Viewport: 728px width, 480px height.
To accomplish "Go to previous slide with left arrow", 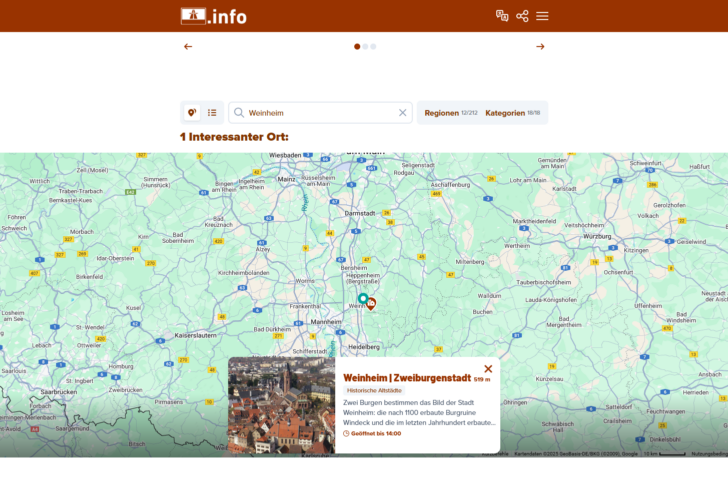I will [188, 46].
